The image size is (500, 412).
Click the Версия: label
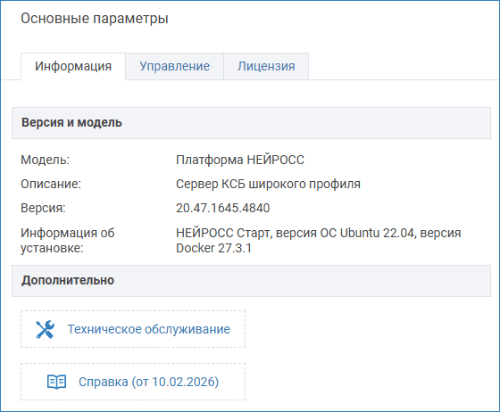43,208
